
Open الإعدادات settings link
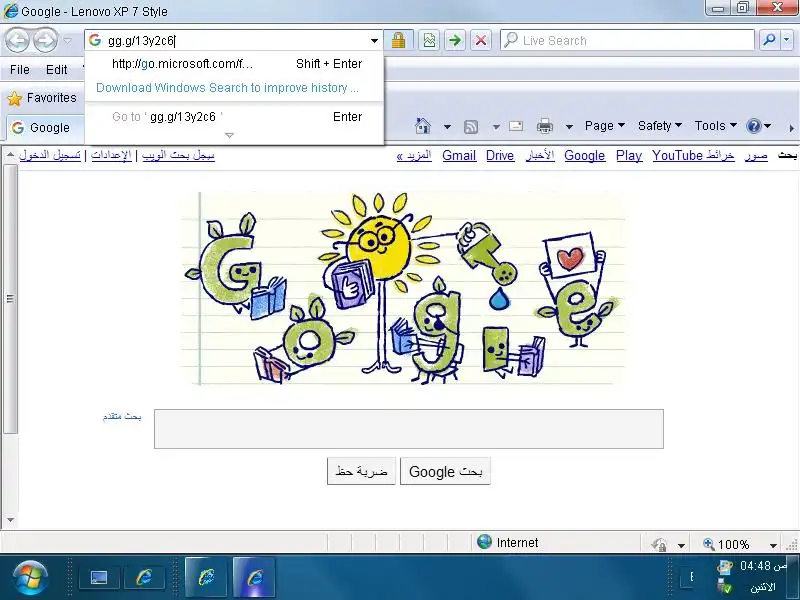pyautogui.click(x=111, y=155)
